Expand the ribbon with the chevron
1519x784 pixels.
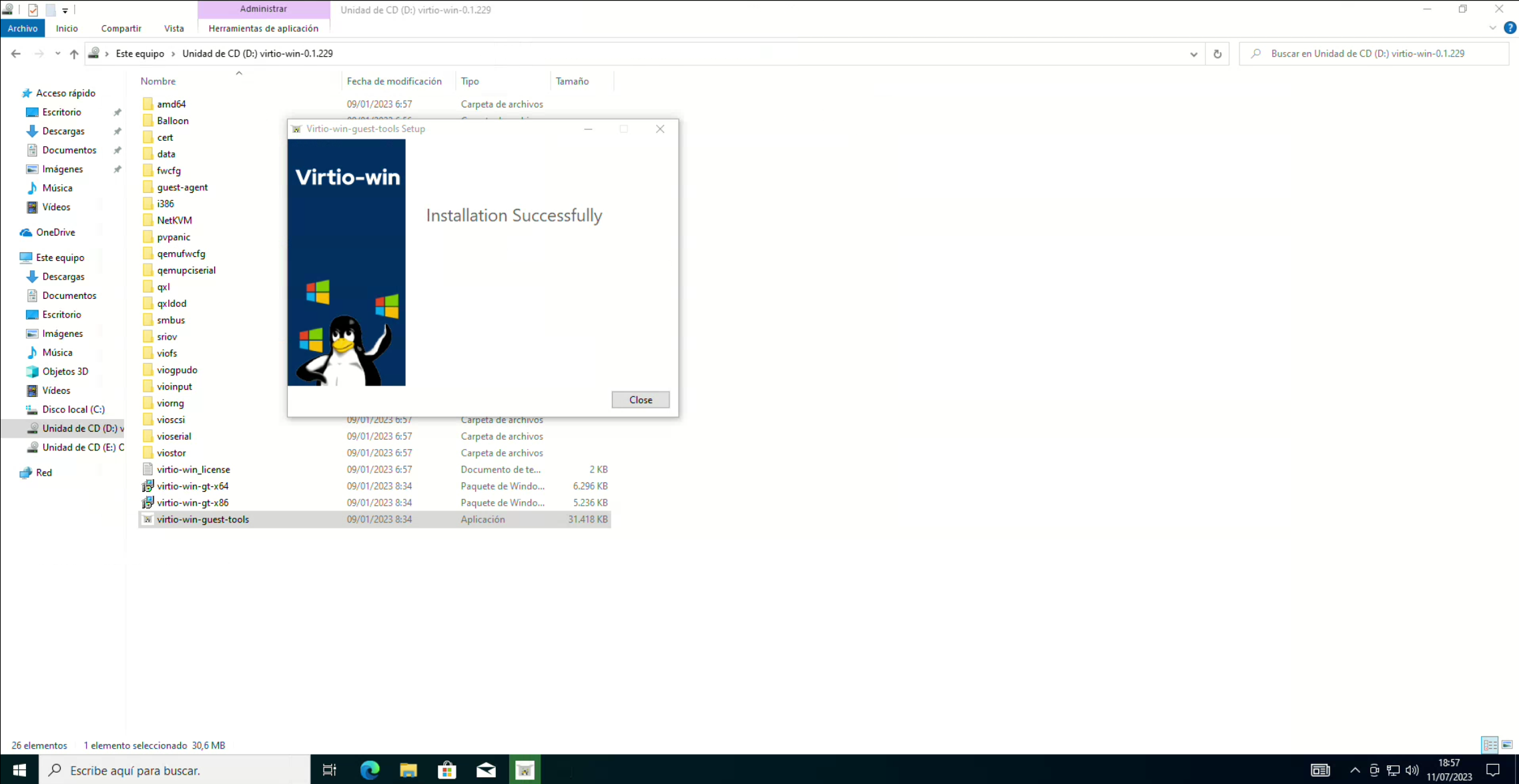[1492, 28]
